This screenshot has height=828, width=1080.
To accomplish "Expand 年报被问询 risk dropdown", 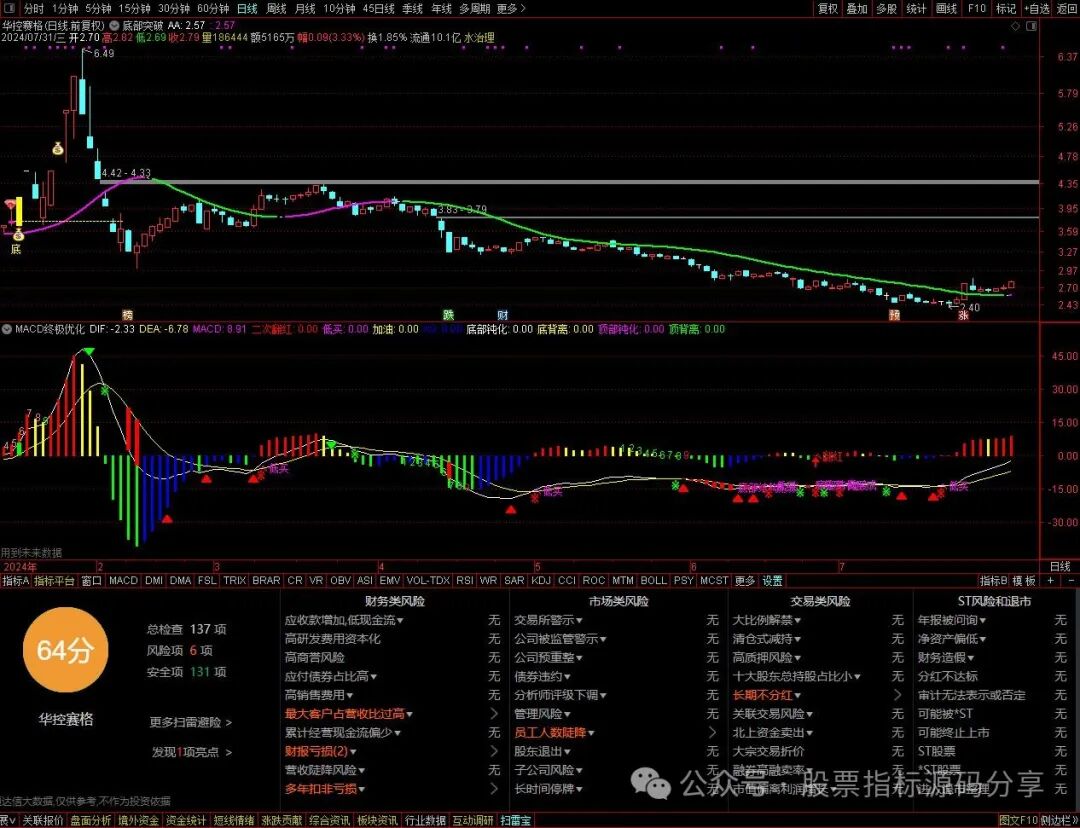I will pyautogui.click(x=951, y=621).
